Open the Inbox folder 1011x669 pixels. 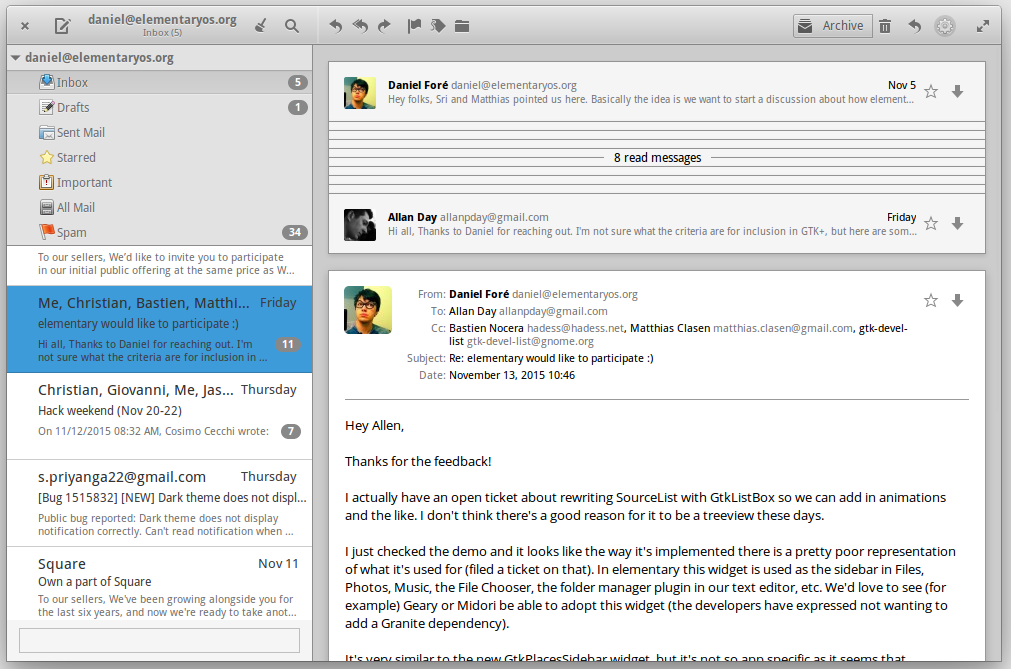click(159, 82)
